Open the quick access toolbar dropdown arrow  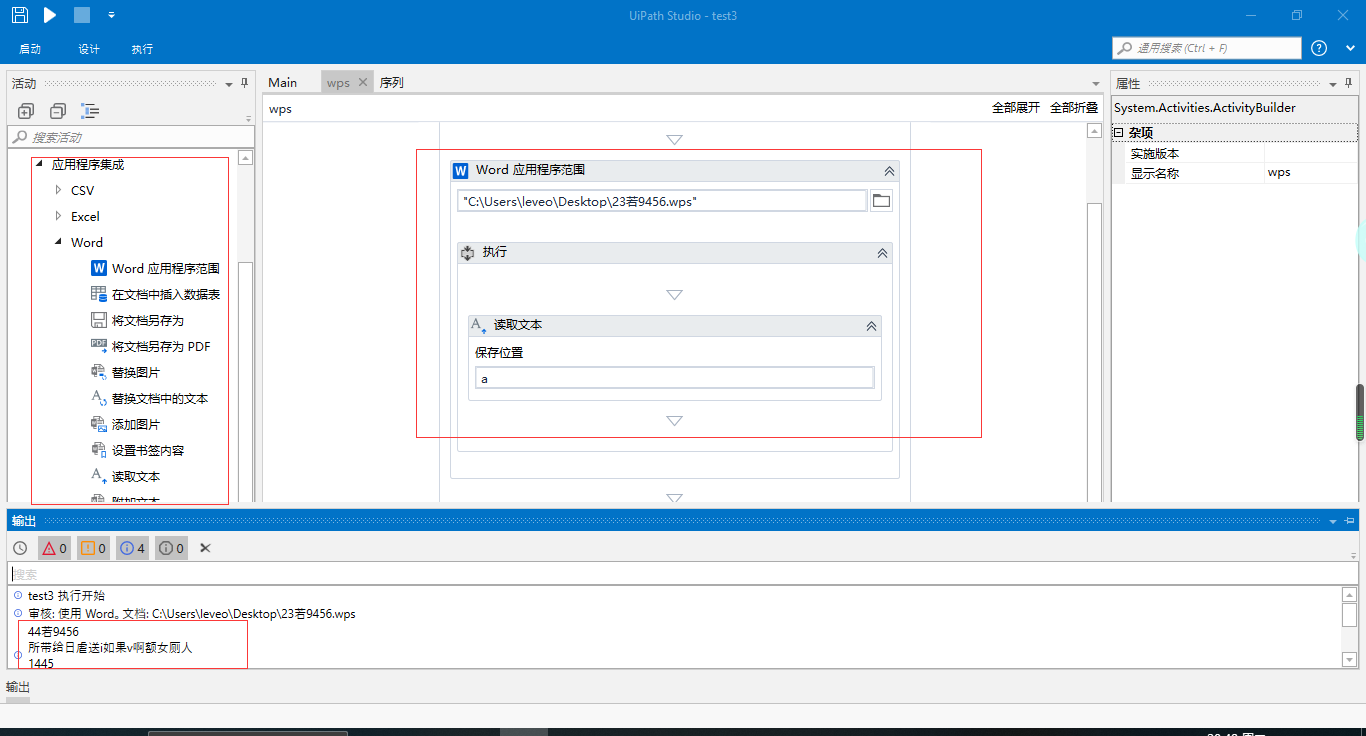click(x=111, y=15)
